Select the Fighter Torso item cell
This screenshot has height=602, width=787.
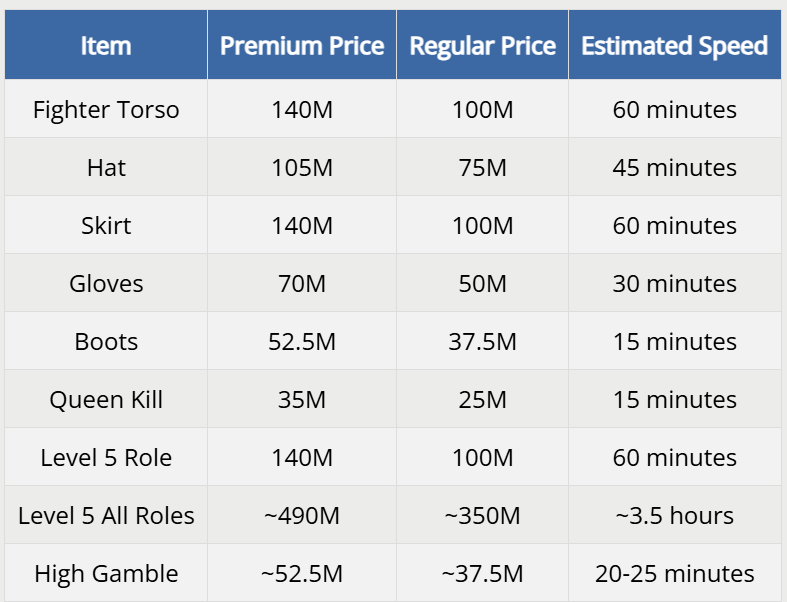click(106, 109)
